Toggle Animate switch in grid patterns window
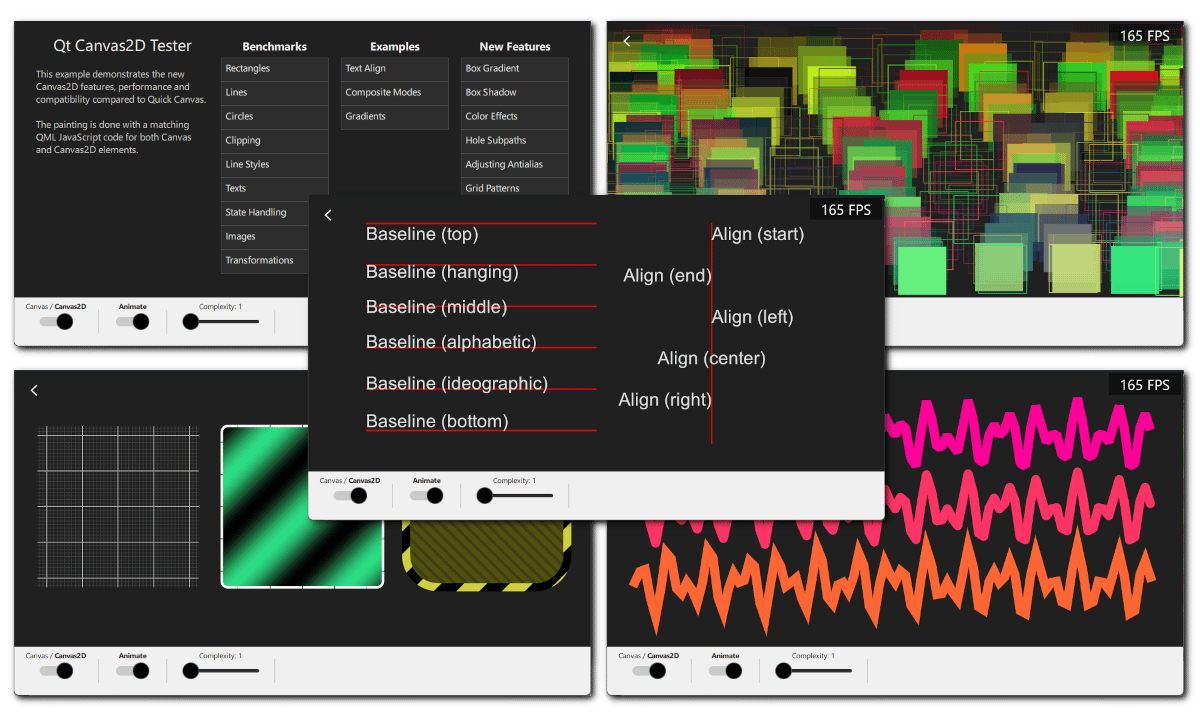This screenshot has width=1200, height=720. pyautogui.click(x=133, y=670)
